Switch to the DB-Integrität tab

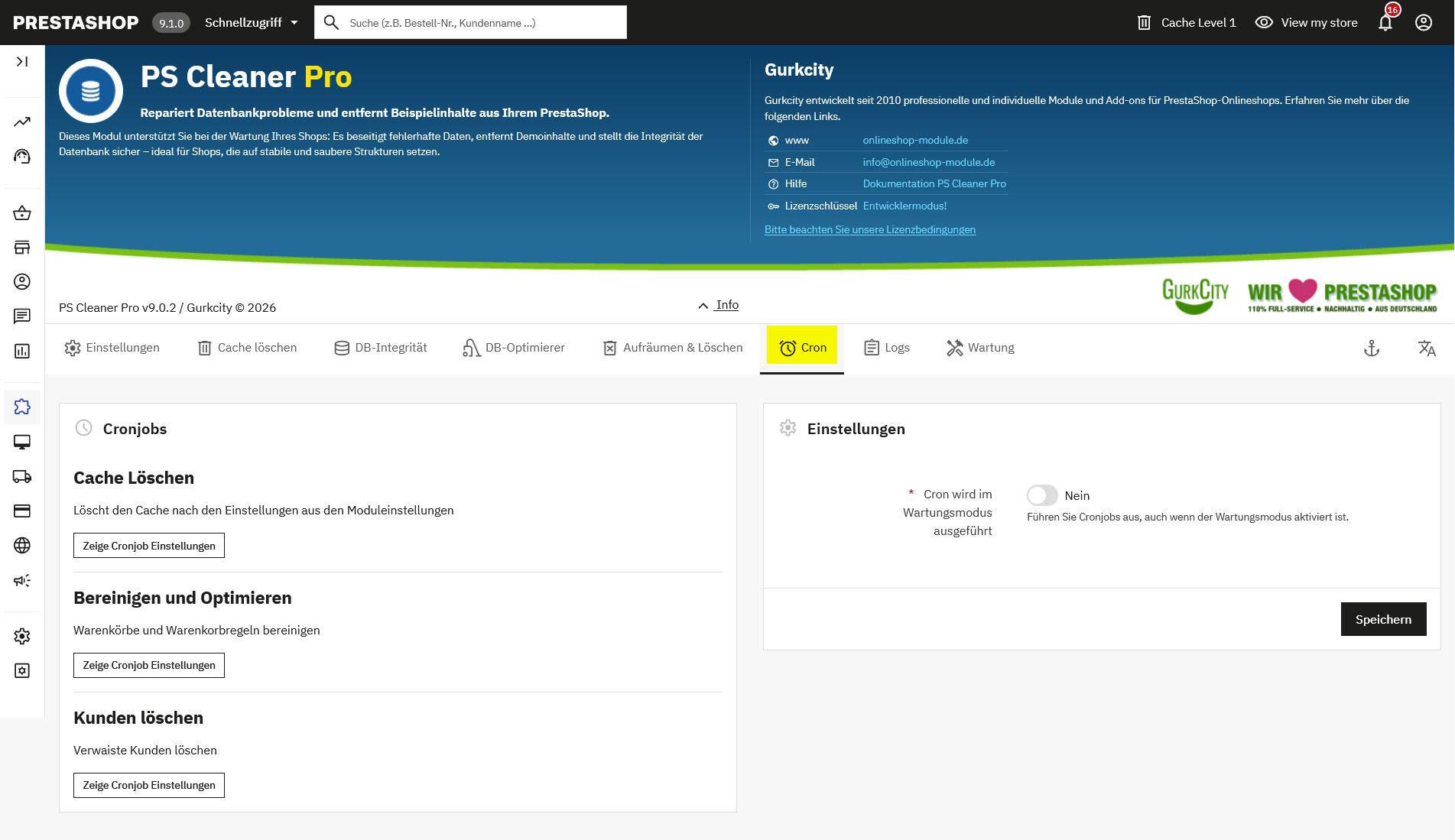tap(381, 348)
